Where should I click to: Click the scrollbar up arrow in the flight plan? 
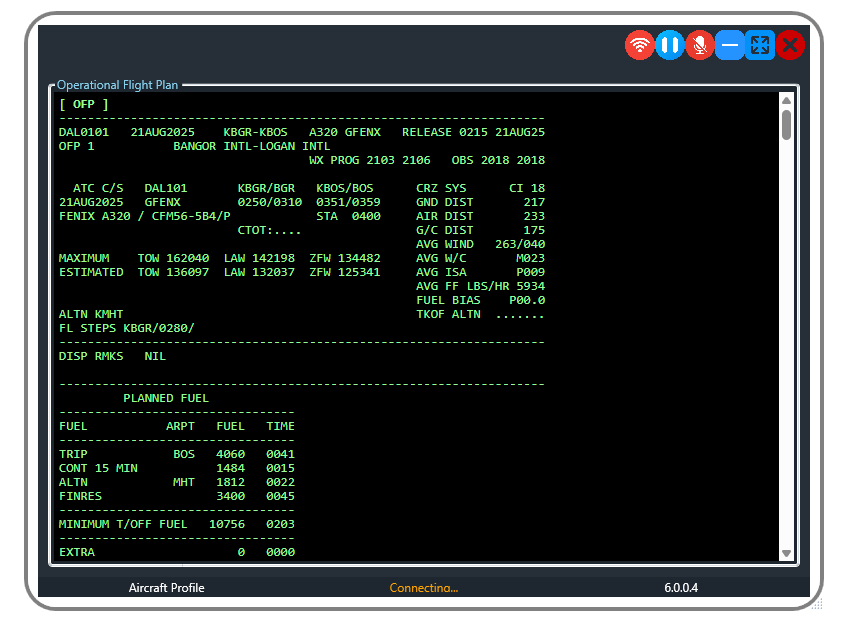(x=786, y=100)
